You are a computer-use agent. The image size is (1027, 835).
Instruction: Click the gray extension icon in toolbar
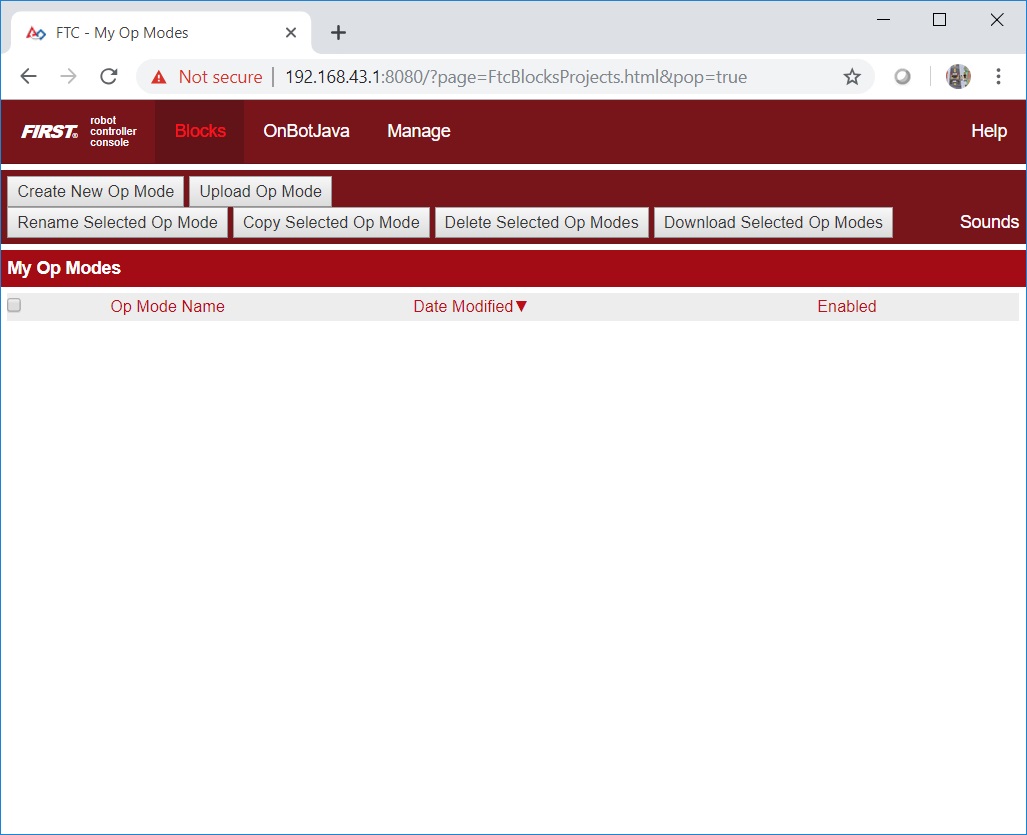click(902, 77)
